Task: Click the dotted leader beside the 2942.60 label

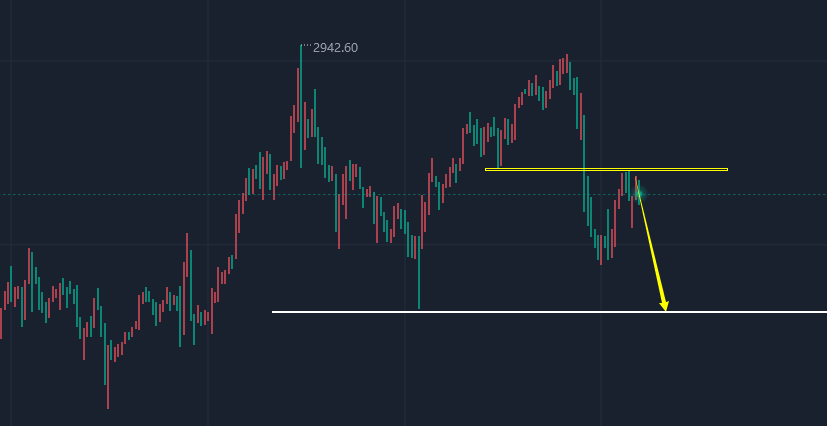Action: pos(306,45)
